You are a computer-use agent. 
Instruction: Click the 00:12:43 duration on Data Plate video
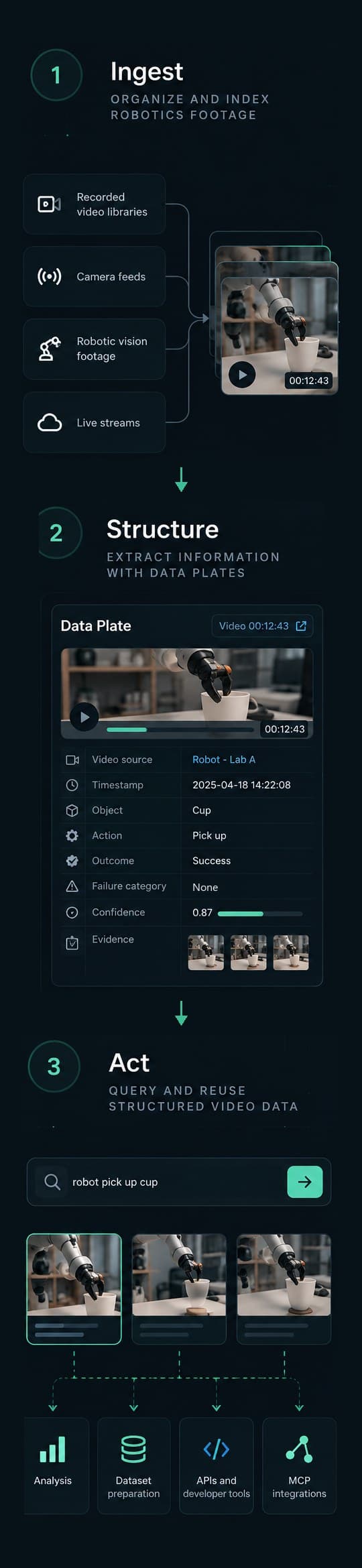tap(285, 729)
